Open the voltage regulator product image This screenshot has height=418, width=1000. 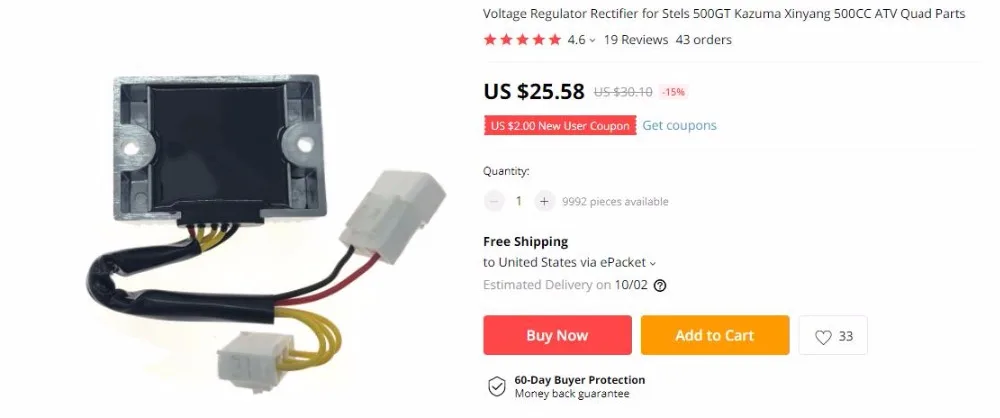265,233
